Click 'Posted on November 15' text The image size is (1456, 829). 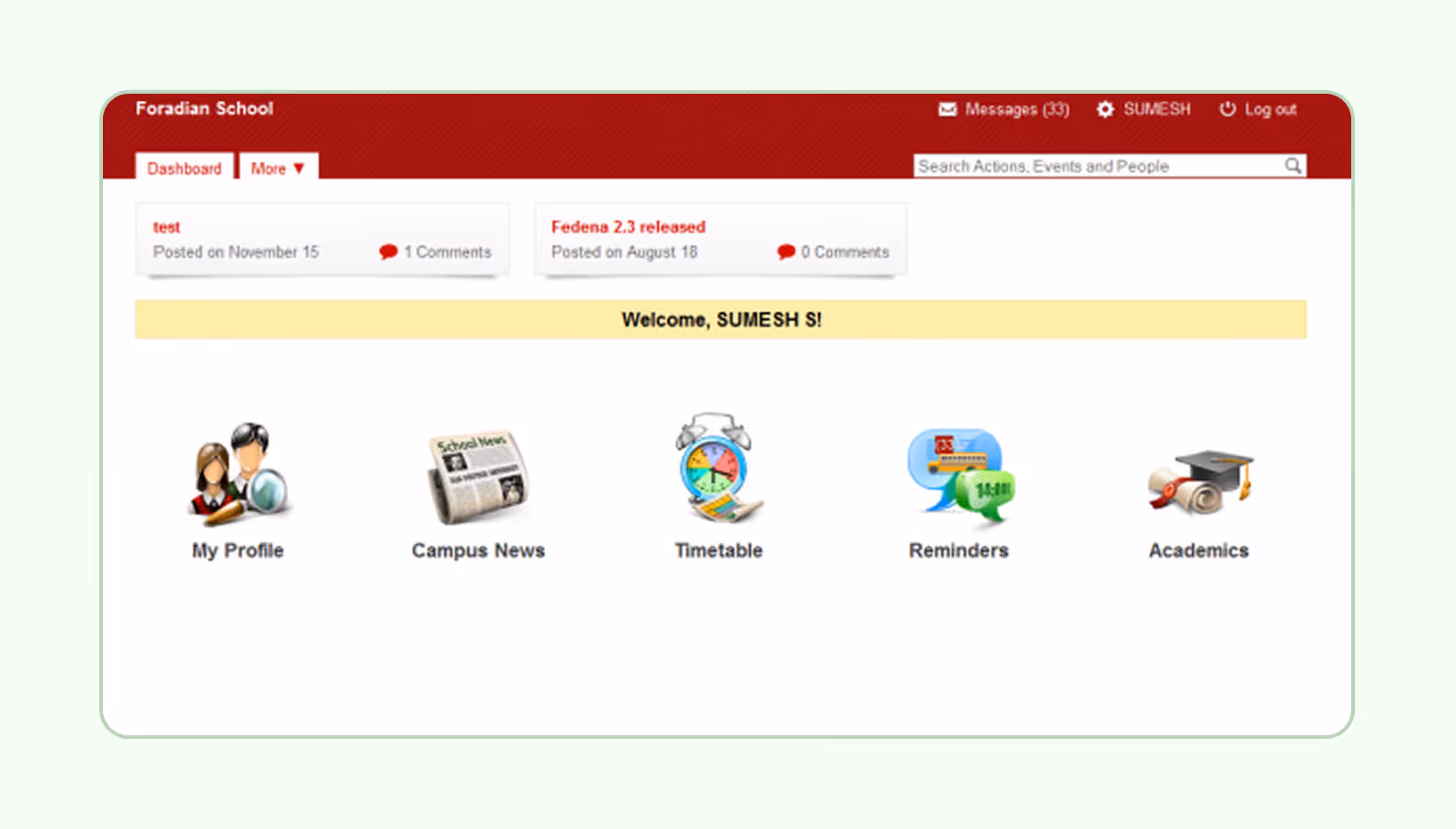(236, 252)
